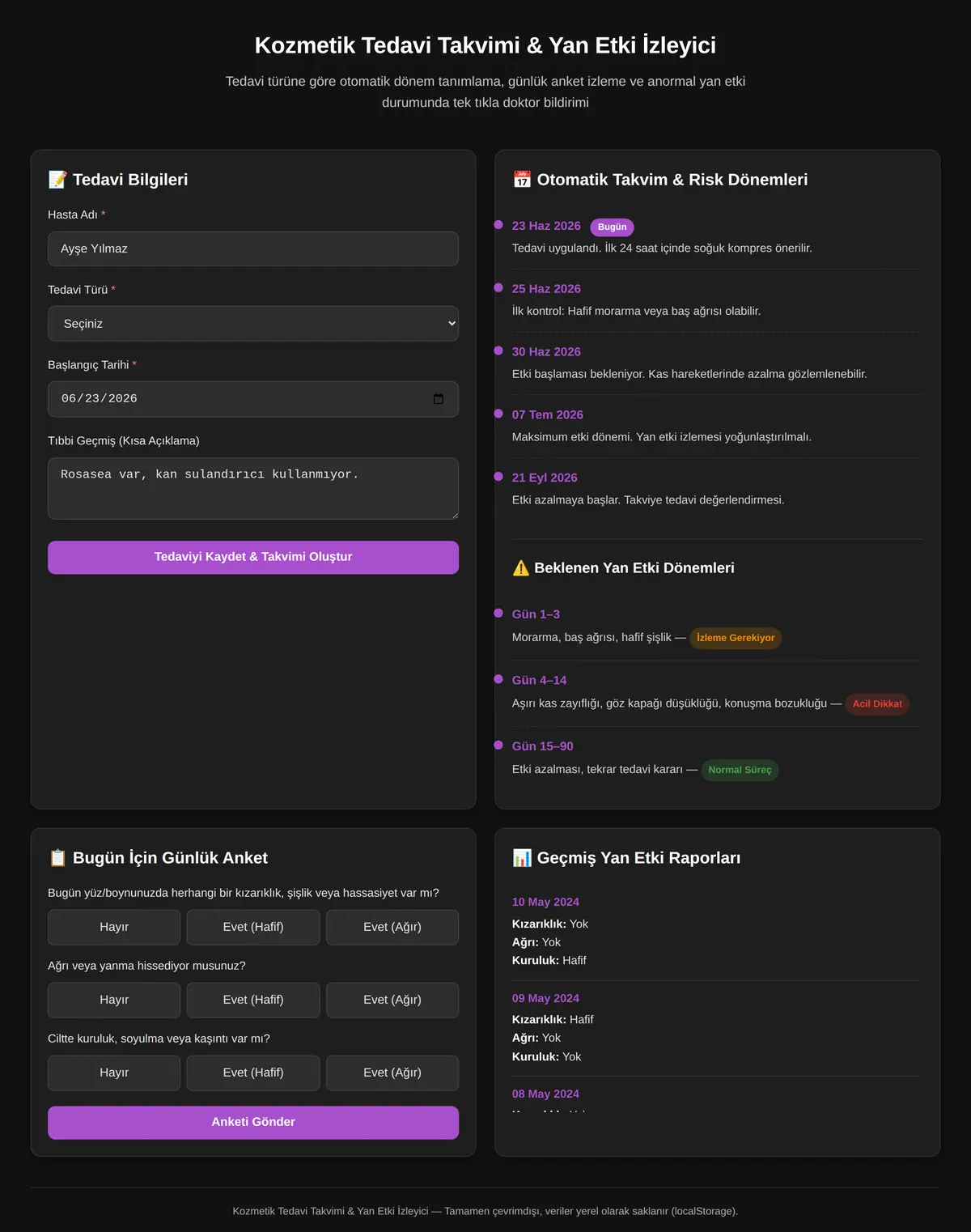Click Tedaviyi Kaydet & Takvimi Oluştur button
This screenshot has width=971, height=1232.
253,558
